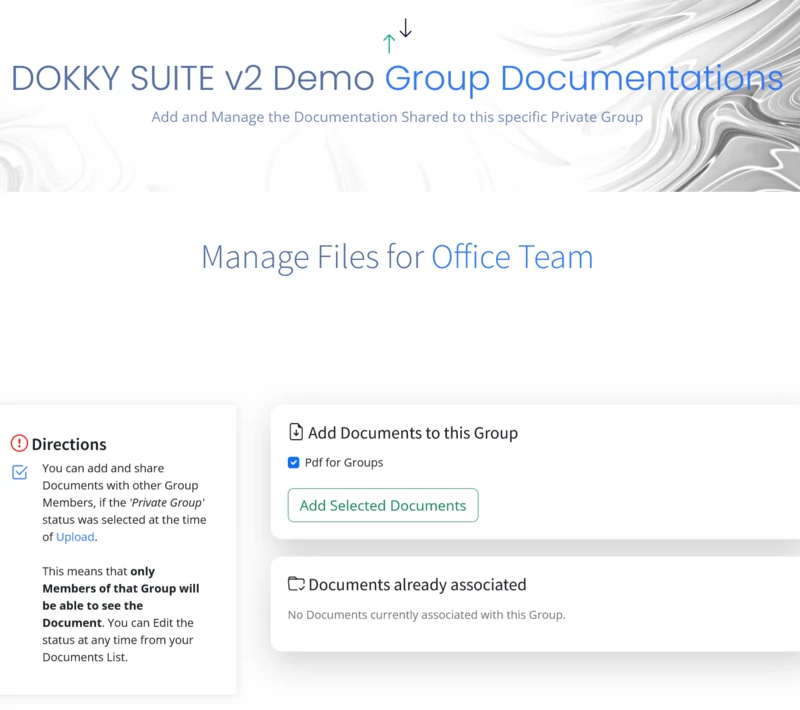
Task: Click the Pdf for Groups label text
Action: tap(343, 462)
